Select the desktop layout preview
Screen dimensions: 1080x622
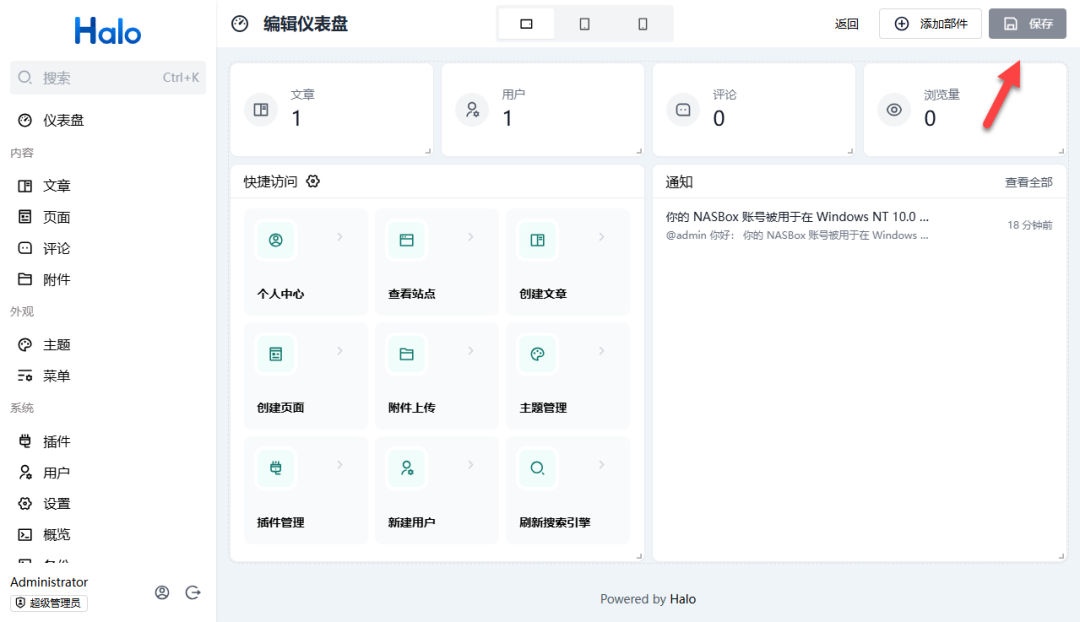point(526,24)
